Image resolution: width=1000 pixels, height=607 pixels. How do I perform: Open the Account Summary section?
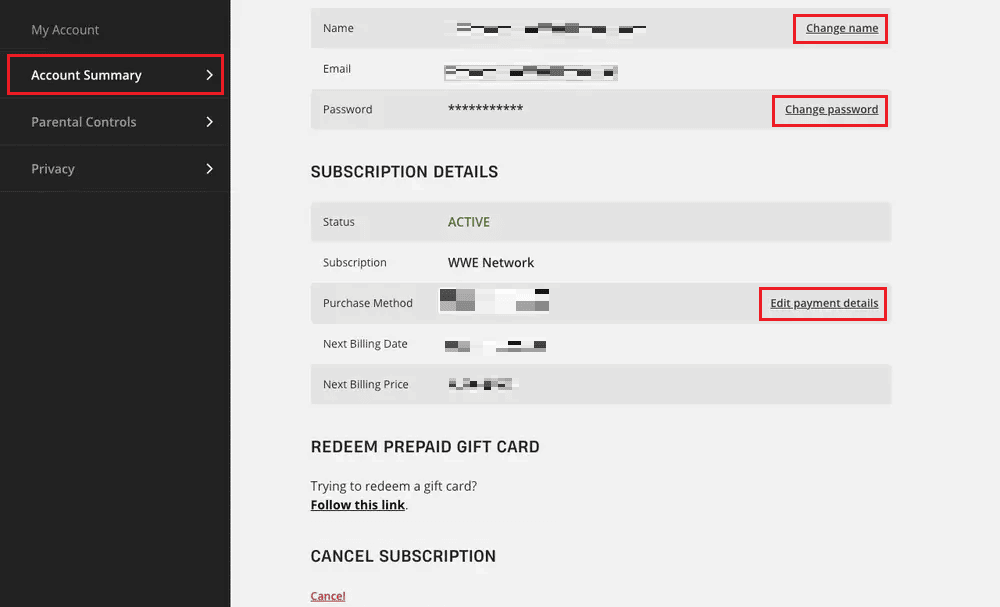86,75
